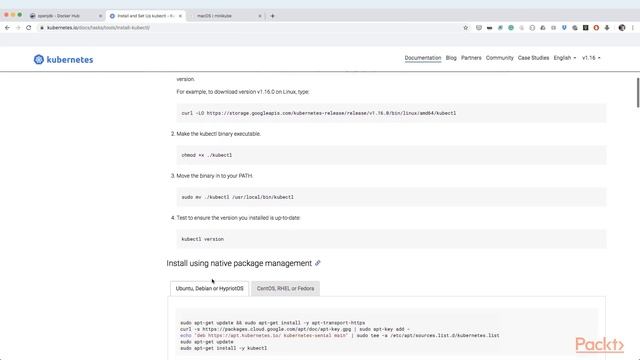640x360 pixels.
Task: Select the CentOS, RHEL or Fedora tab
Action: (x=285, y=289)
